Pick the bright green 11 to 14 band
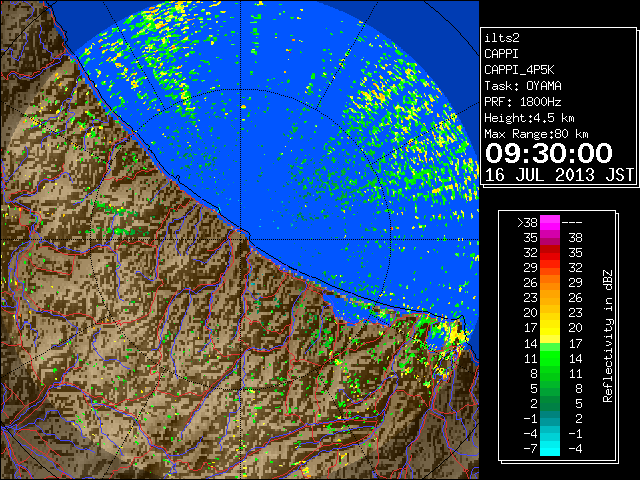 pyautogui.click(x=550, y=358)
